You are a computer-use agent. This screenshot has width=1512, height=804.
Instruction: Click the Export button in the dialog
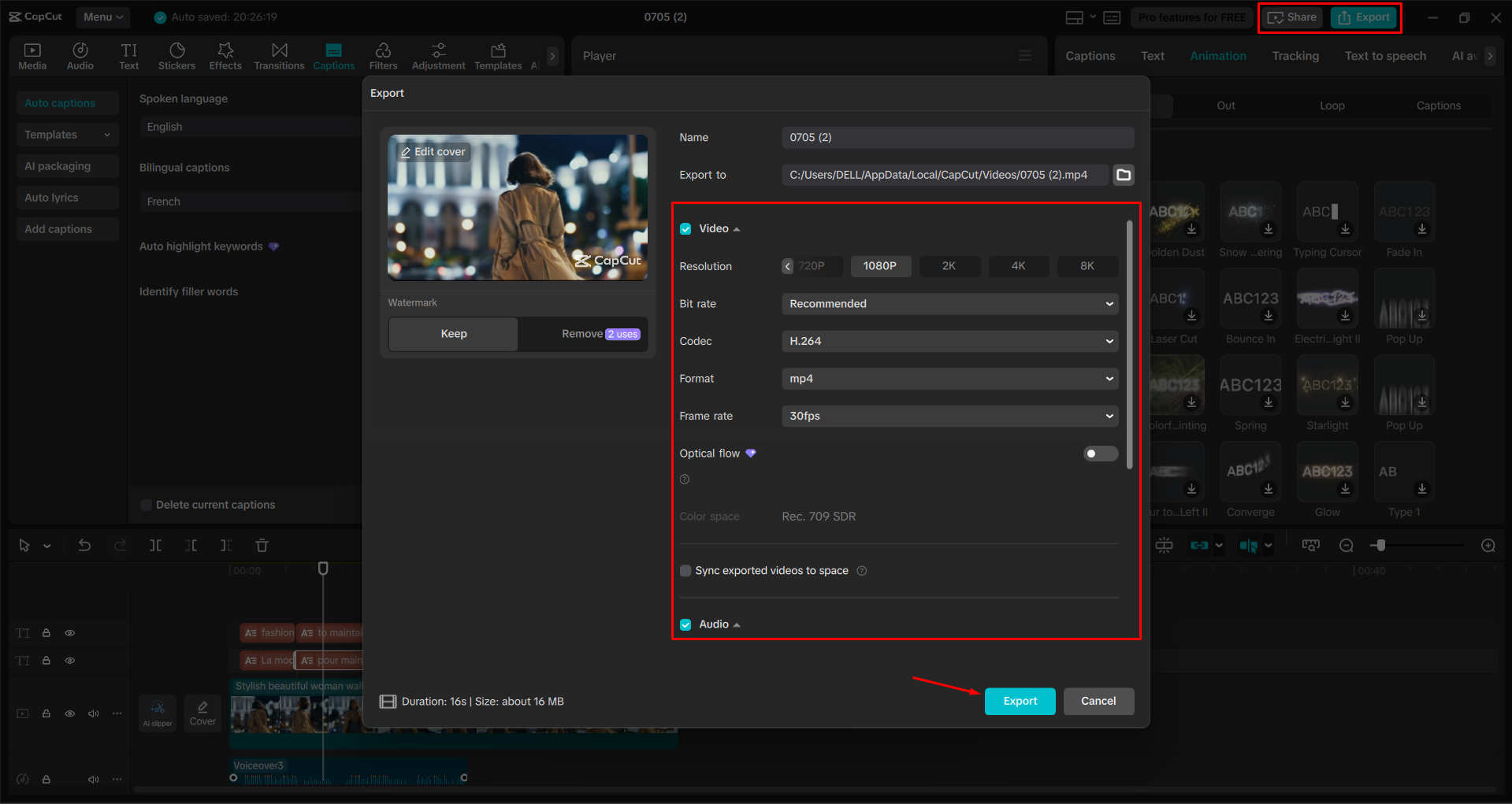click(1020, 701)
